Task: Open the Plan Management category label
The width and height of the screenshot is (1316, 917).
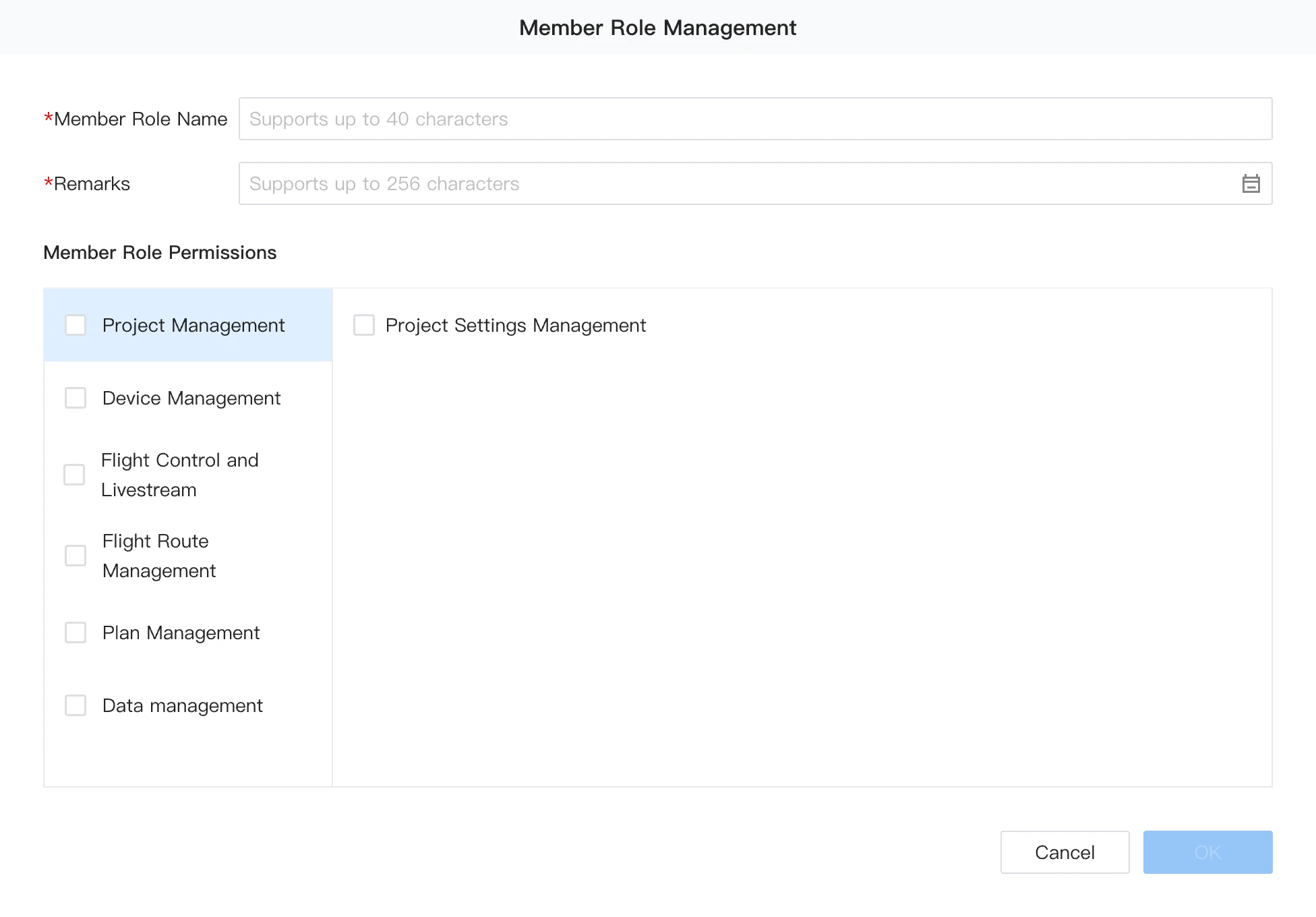Action: click(181, 632)
